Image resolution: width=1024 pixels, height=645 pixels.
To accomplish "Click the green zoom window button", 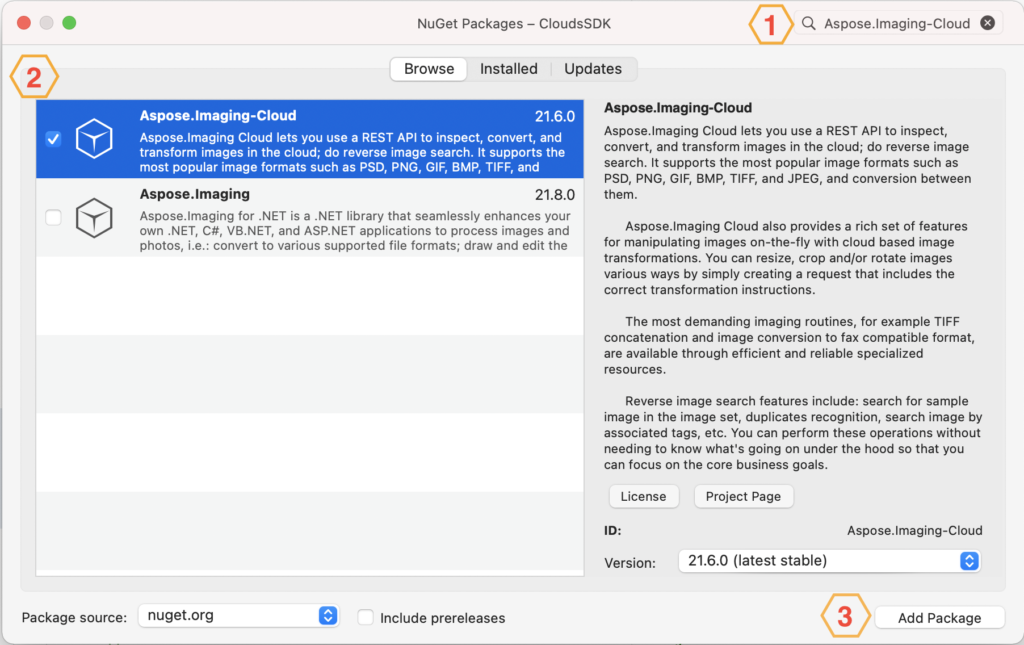I will 69,23.
